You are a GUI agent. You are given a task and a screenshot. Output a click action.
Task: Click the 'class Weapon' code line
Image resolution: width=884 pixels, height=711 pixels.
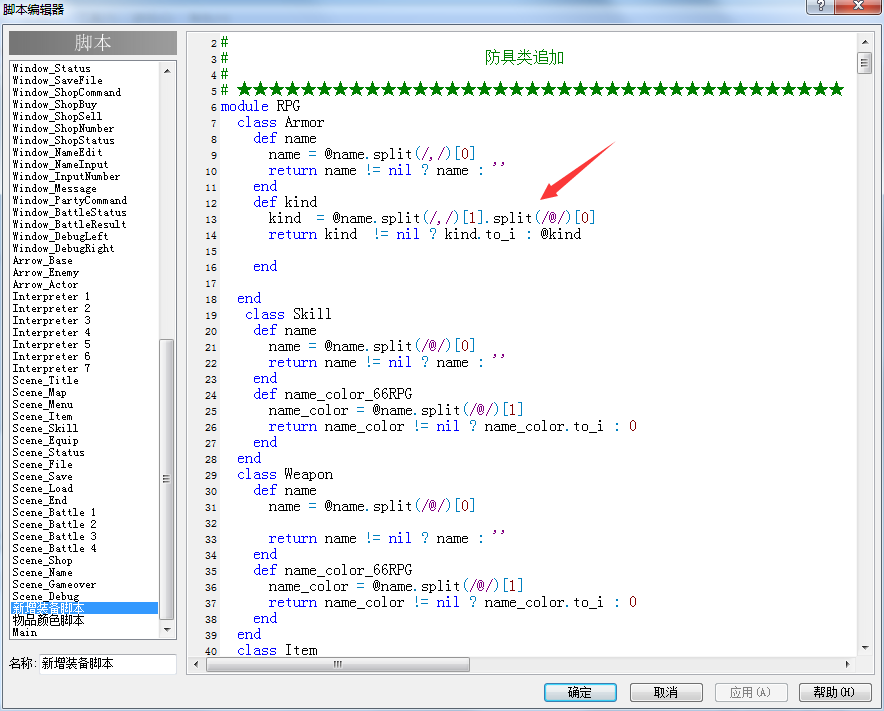pyautogui.click(x=285, y=474)
